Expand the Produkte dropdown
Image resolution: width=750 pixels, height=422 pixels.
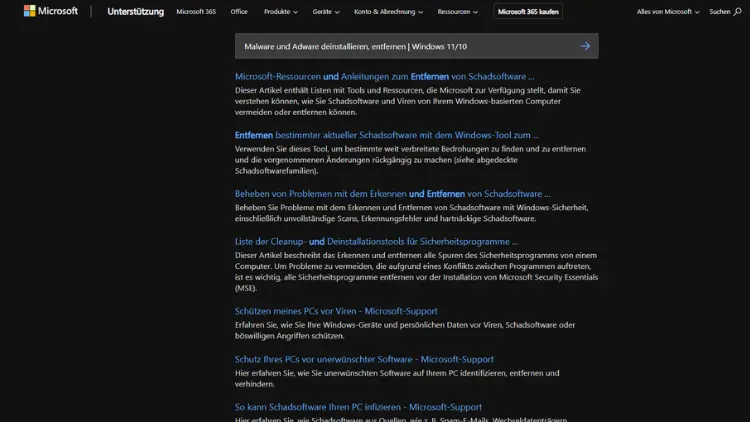click(x=280, y=11)
